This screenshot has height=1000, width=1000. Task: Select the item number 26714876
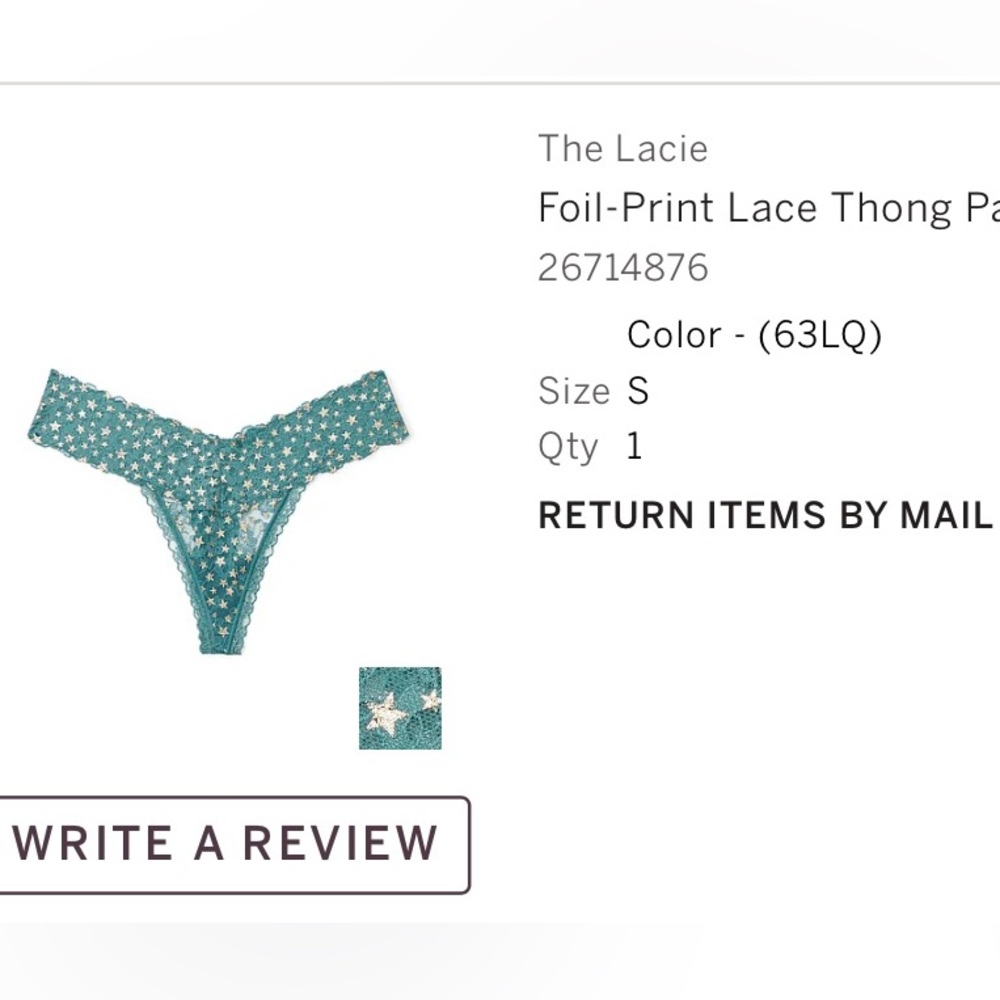click(623, 267)
